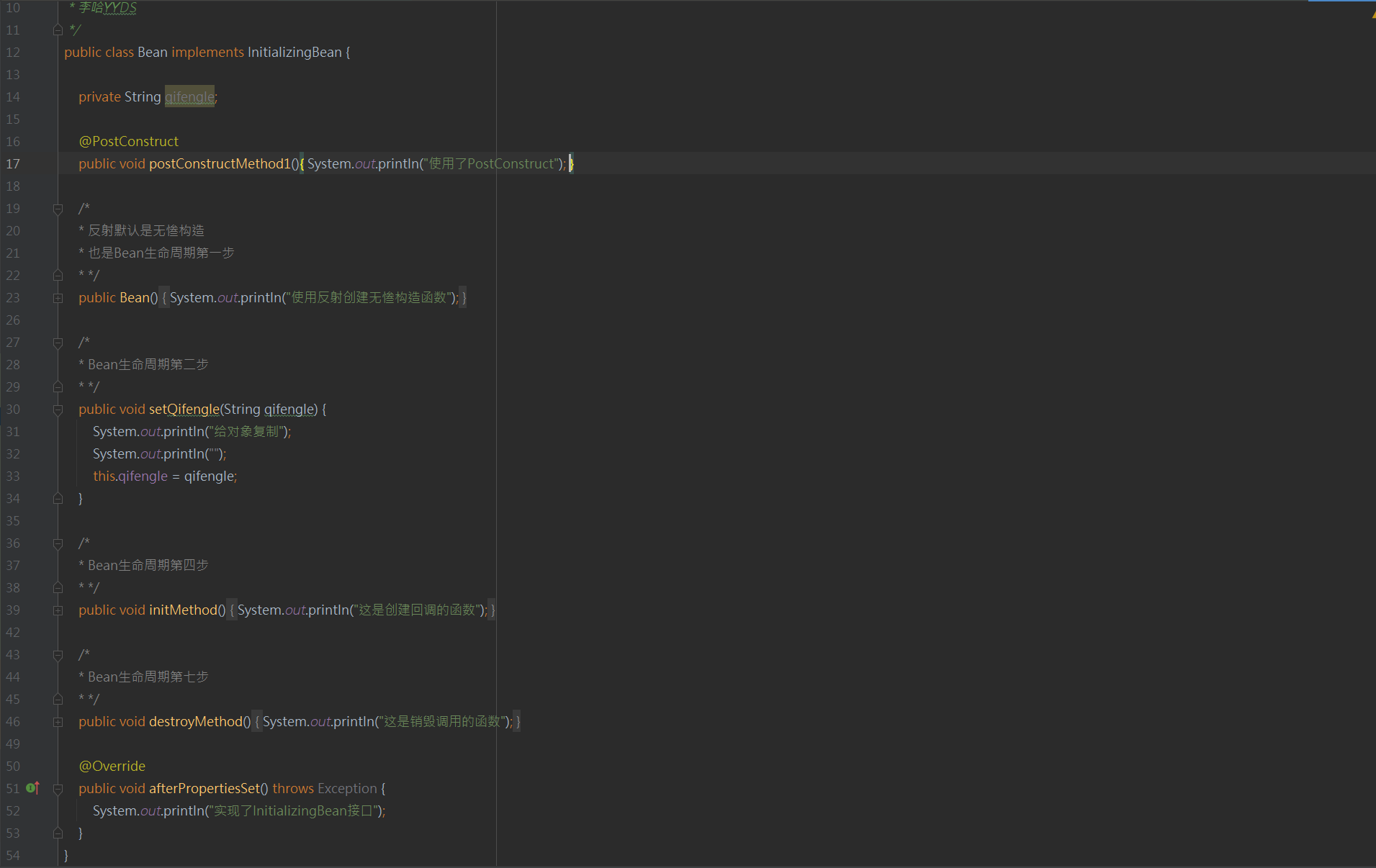This screenshot has height=868, width=1376.
Task: Click fold end marker on line 29
Action: point(58,386)
